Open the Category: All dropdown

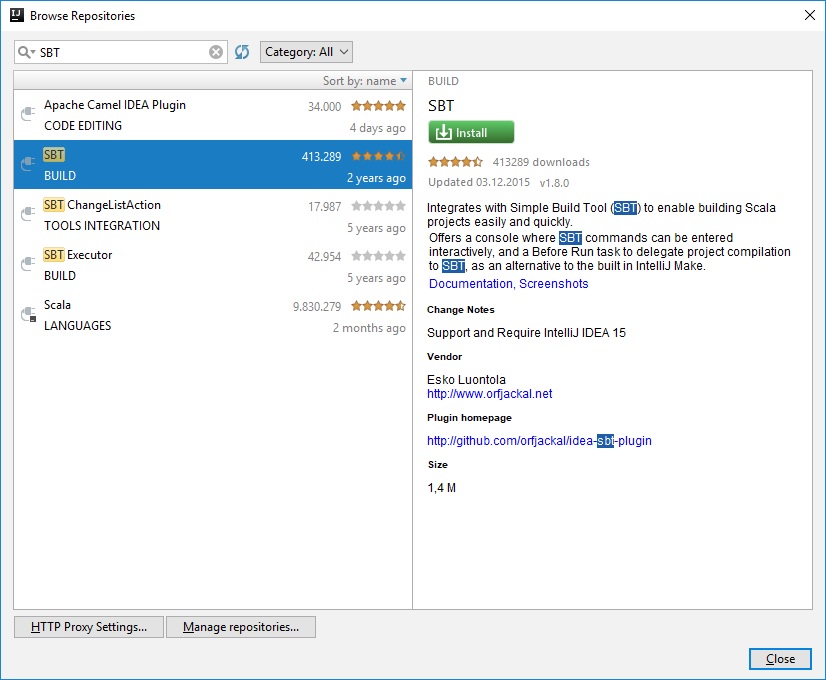pos(306,52)
